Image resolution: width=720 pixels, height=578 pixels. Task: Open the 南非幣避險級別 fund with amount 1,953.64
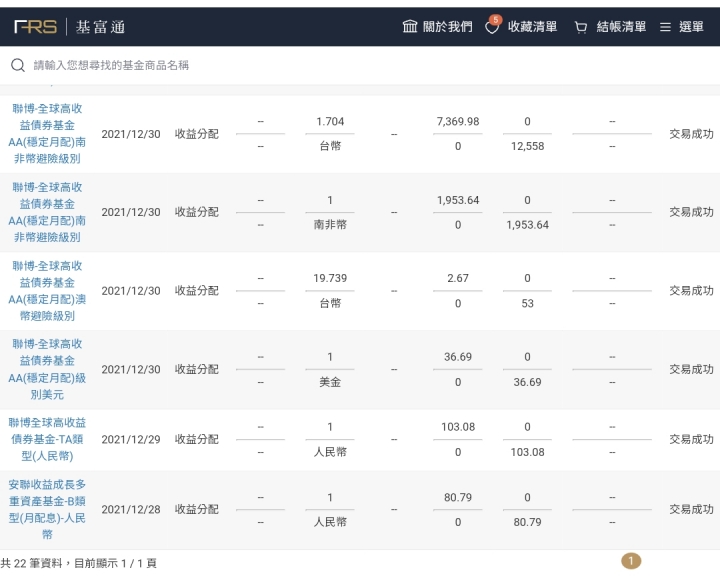tap(47, 212)
